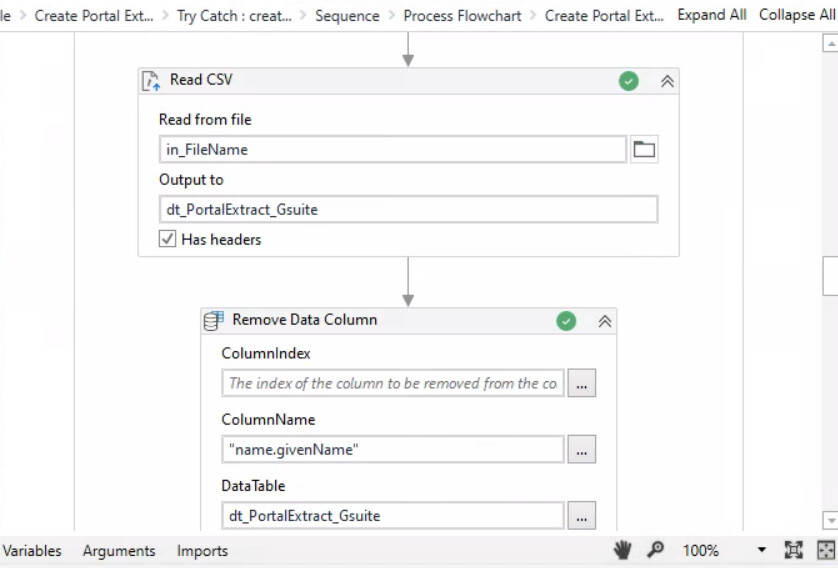
Task: Open the Arguments panel tab
Action: pos(119,551)
